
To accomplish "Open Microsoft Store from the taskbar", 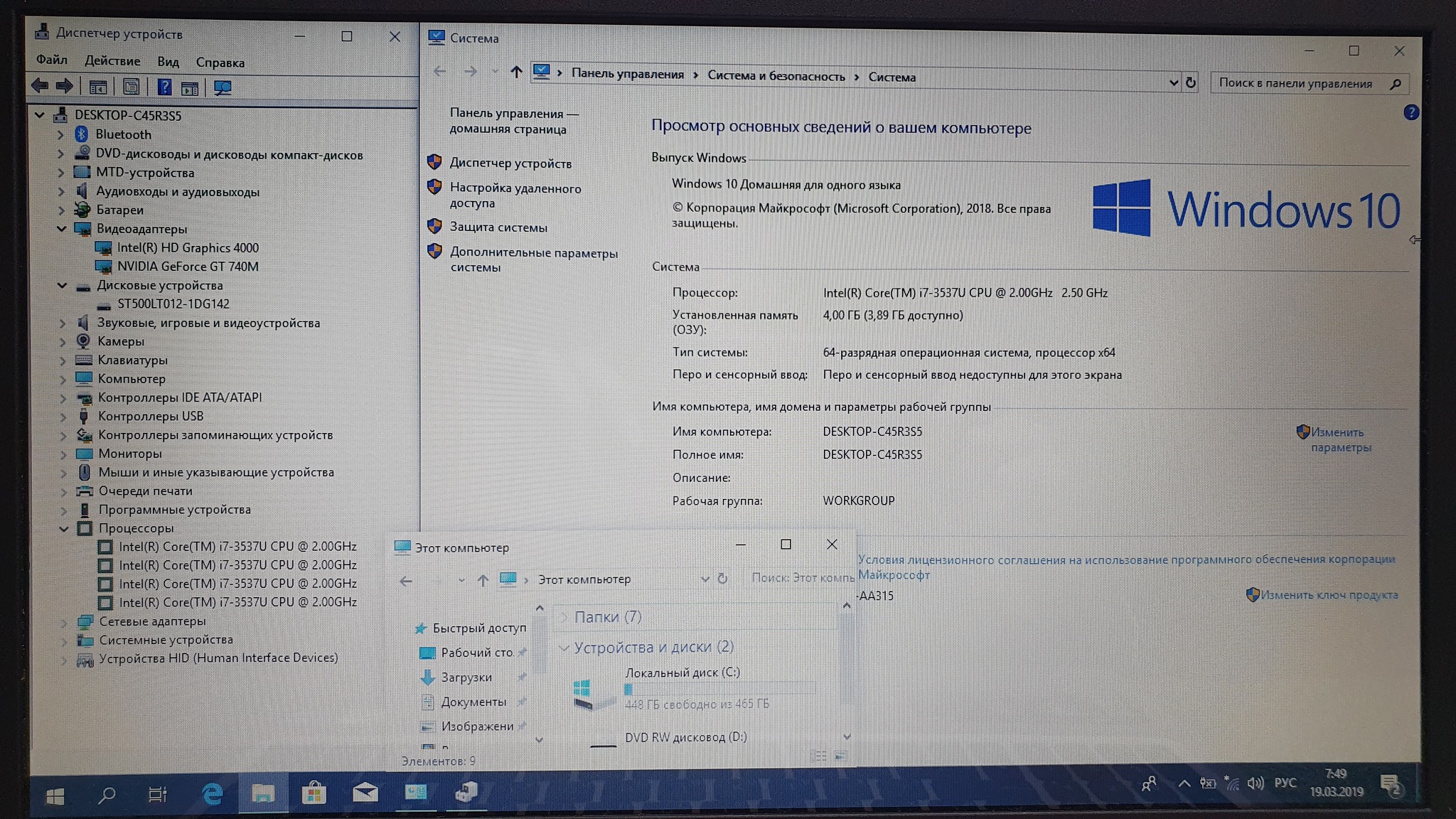I will 314,793.
